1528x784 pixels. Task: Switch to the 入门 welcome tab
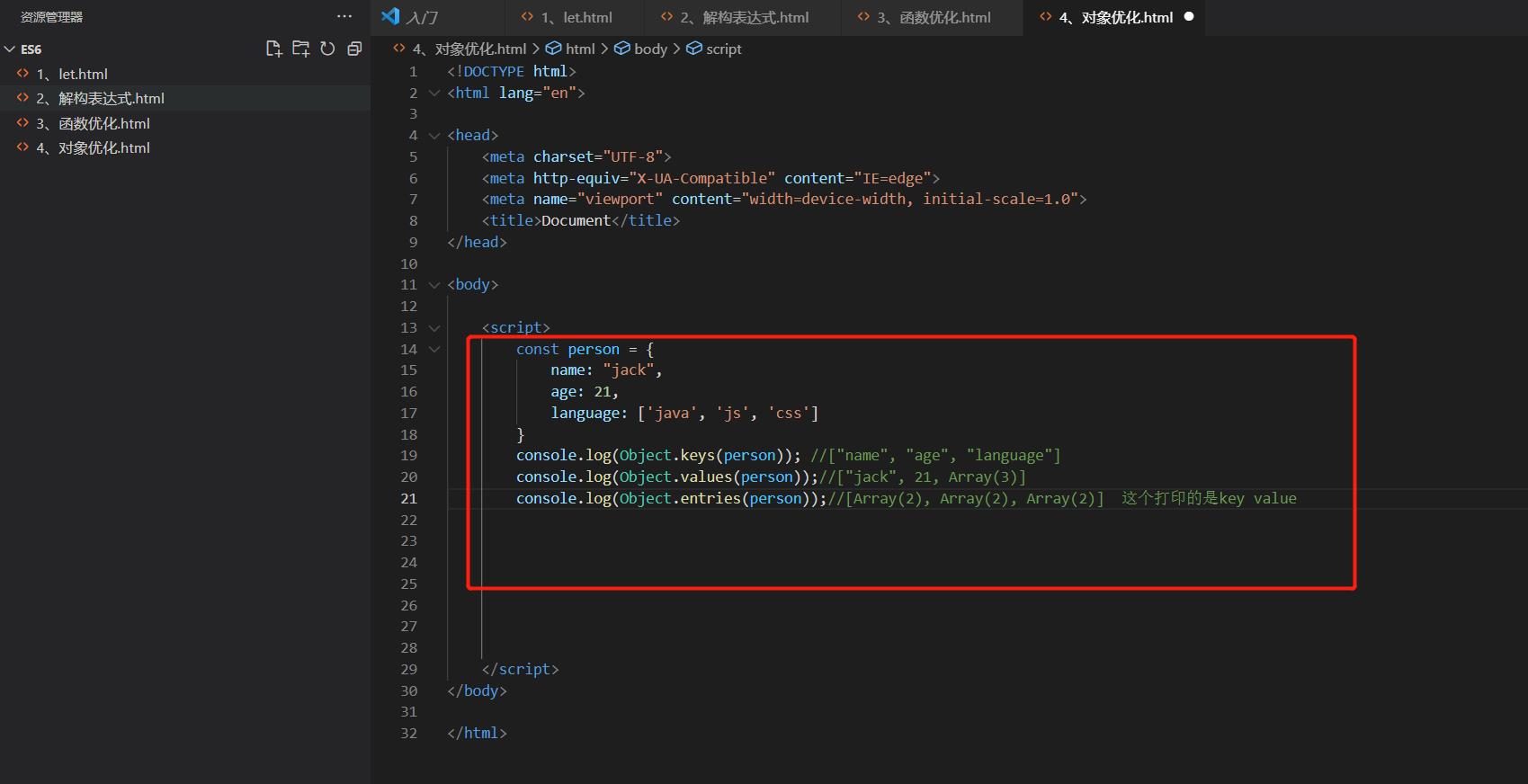pos(438,17)
